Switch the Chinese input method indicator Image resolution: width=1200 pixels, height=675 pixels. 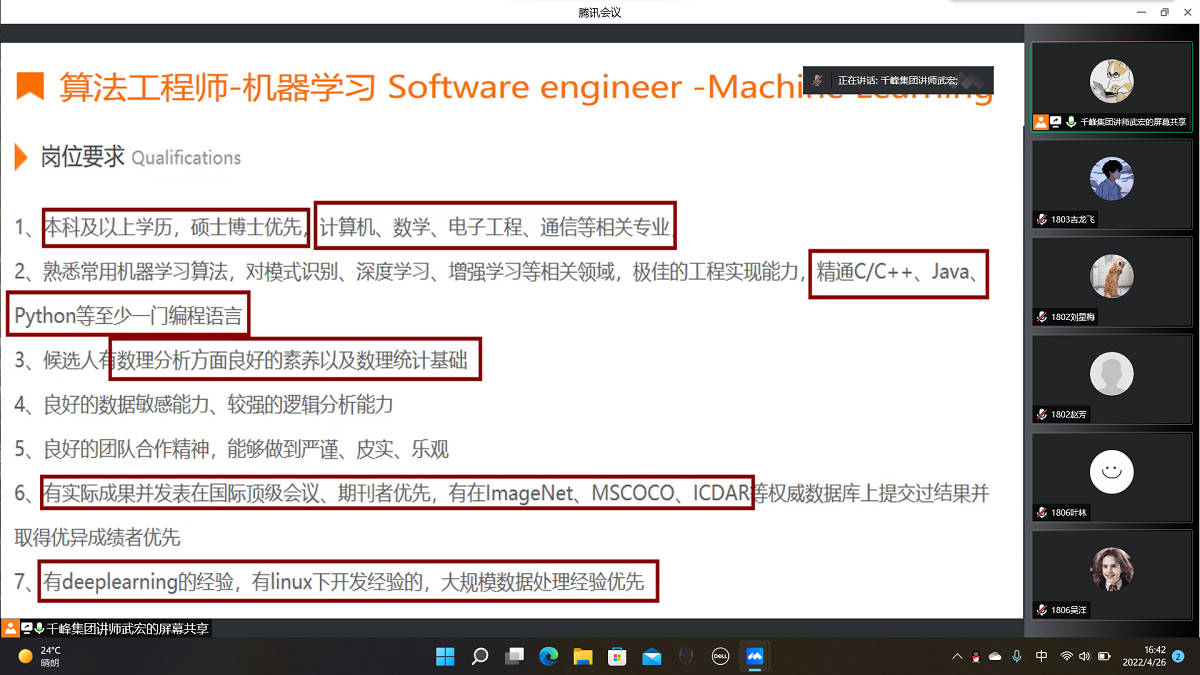(x=1042, y=657)
